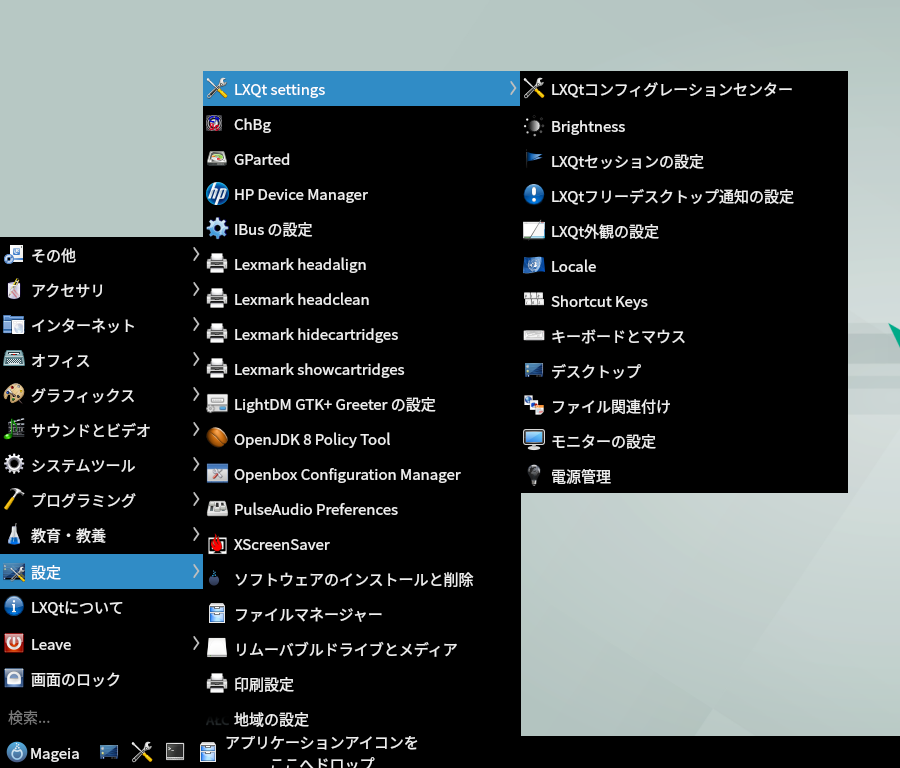Click the Mageia main menu button

[x=44, y=752]
